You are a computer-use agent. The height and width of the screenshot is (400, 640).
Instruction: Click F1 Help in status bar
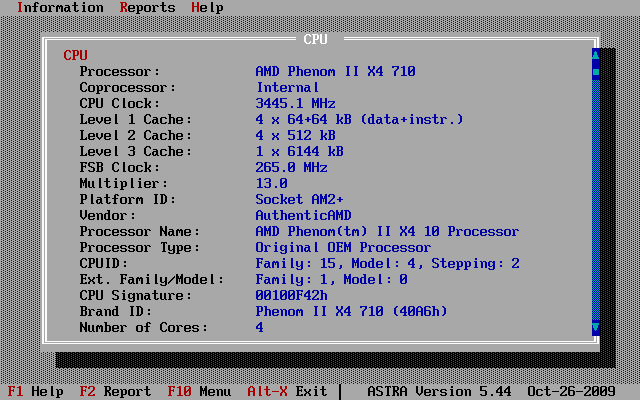tap(36, 391)
